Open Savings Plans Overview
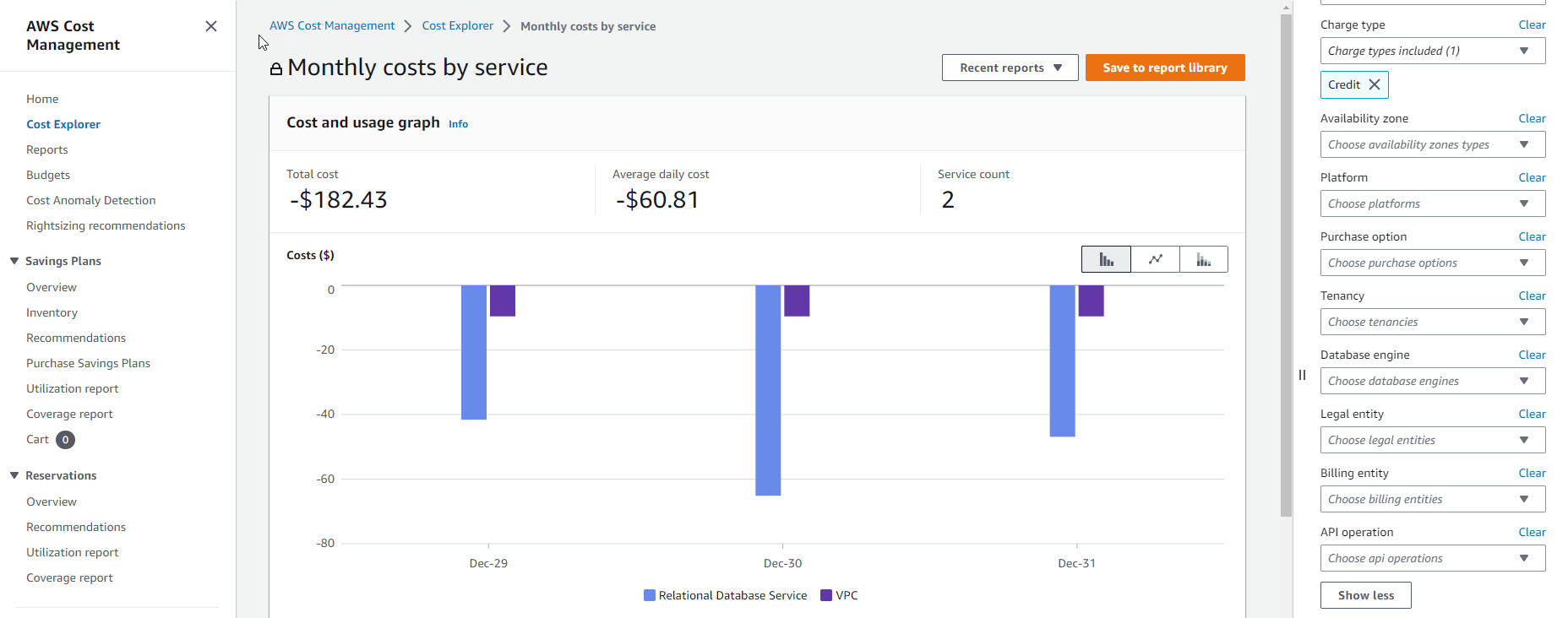 point(52,287)
